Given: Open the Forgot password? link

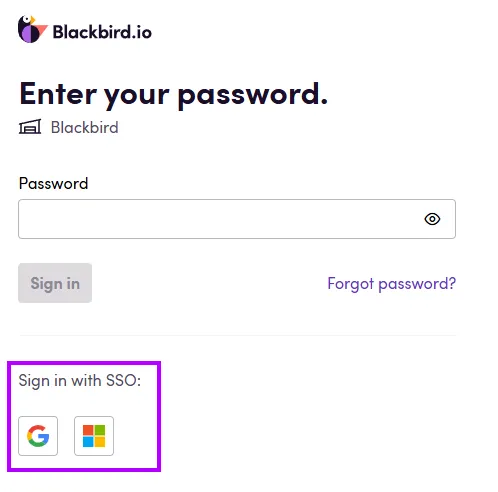Looking at the screenshot, I should (x=392, y=284).
